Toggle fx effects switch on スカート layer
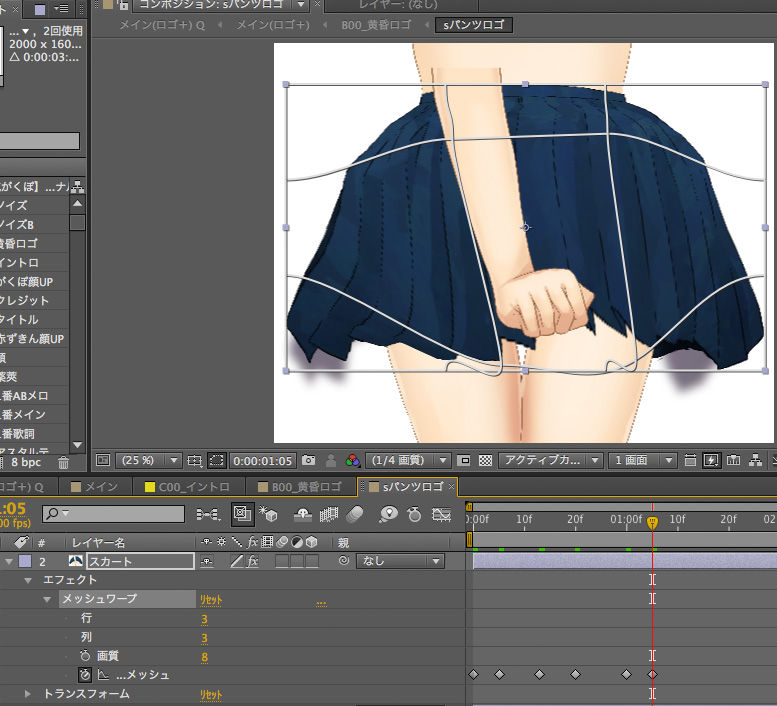 point(253,561)
